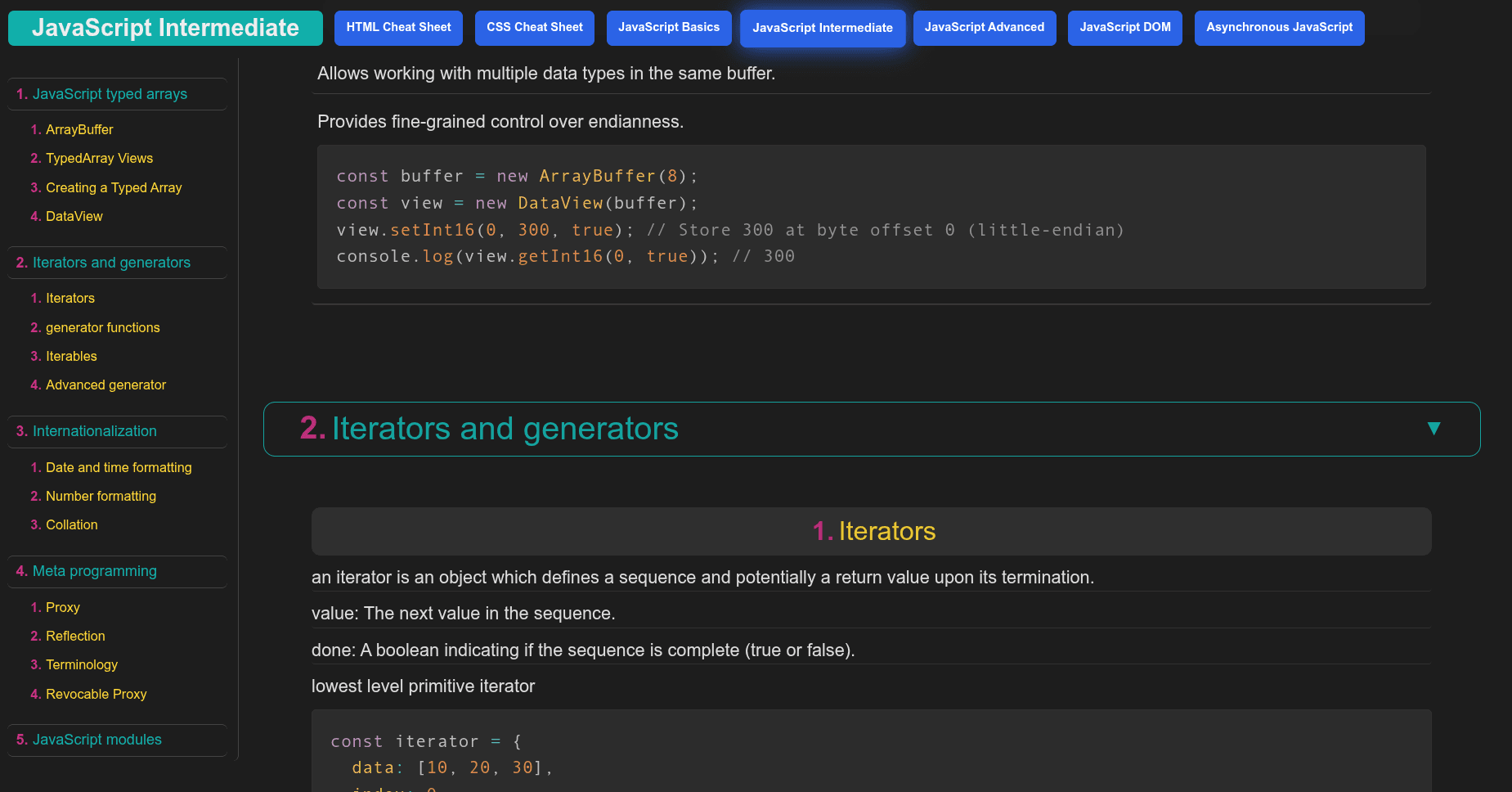Click 'value: The next value in the sequence.'
This screenshot has height=792, width=1512.
tap(463, 614)
